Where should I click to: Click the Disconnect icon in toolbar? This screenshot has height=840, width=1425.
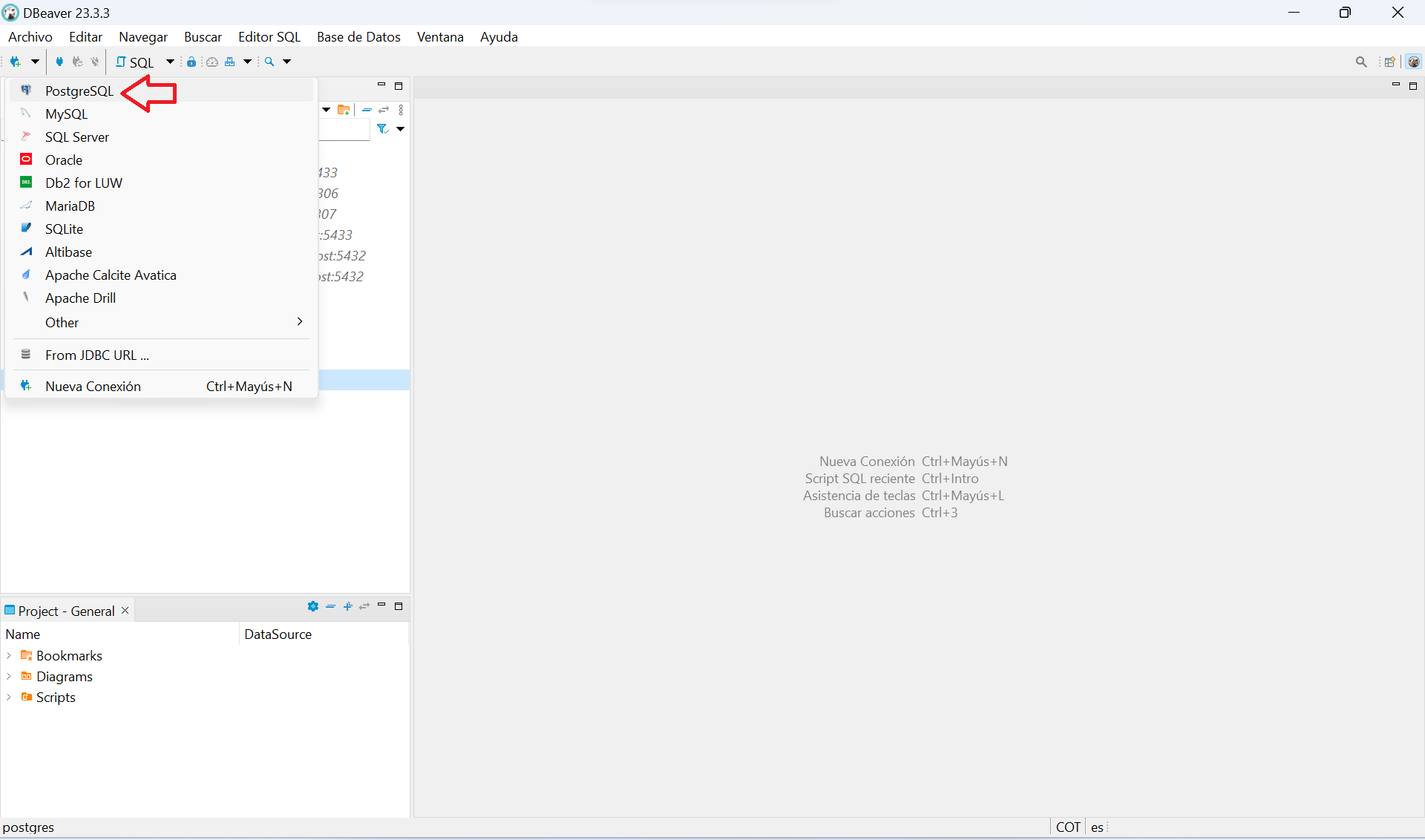click(x=94, y=62)
